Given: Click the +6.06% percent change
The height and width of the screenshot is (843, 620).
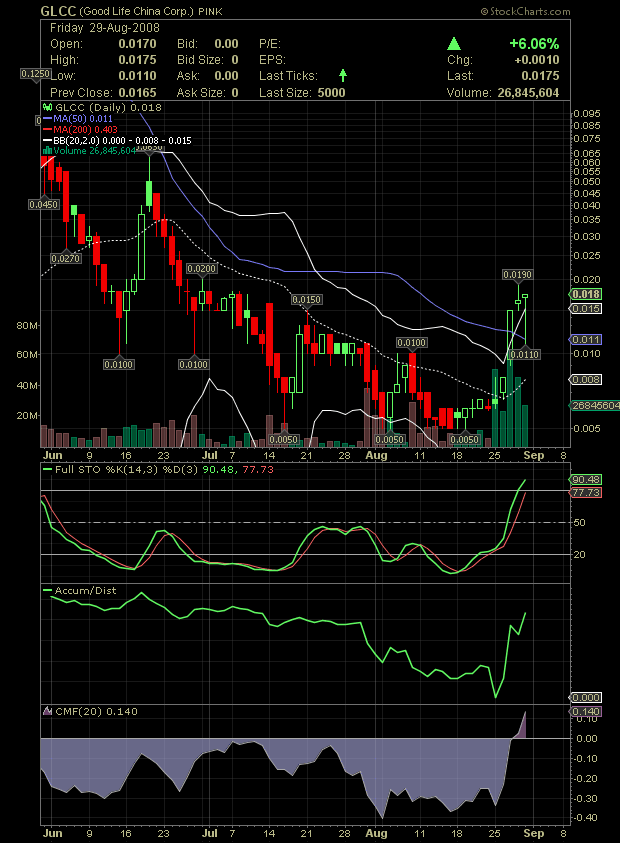Looking at the screenshot, I should click(x=535, y=44).
